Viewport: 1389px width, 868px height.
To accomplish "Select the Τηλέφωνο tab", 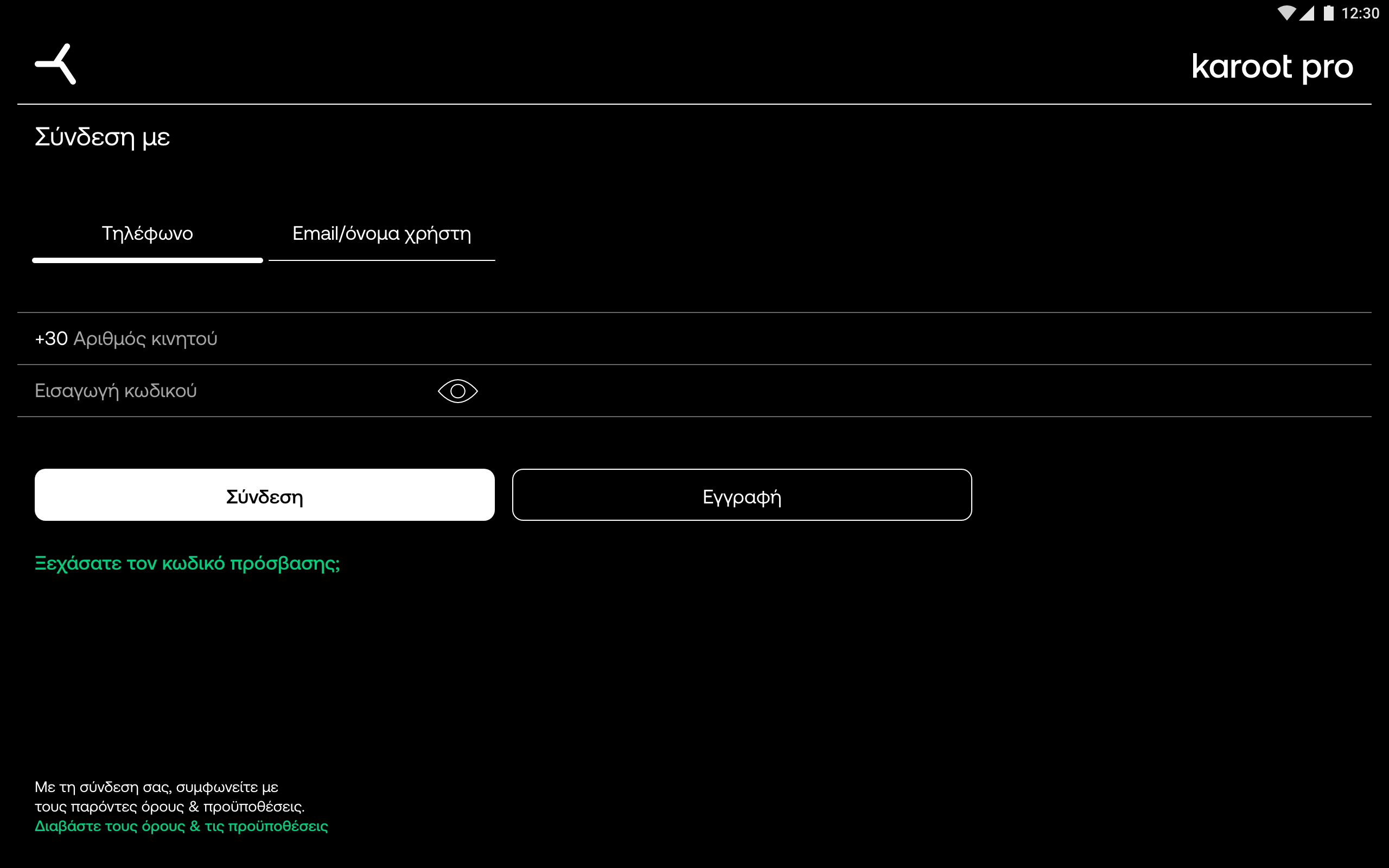I will tap(148, 234).
